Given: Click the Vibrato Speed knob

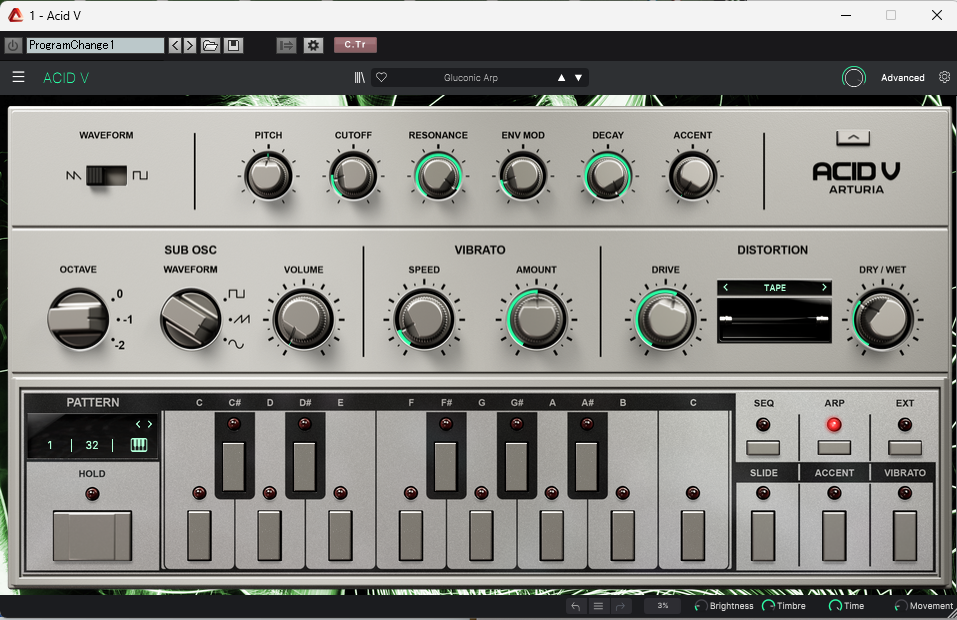Looking at the screenshot, I should point(424,319).
